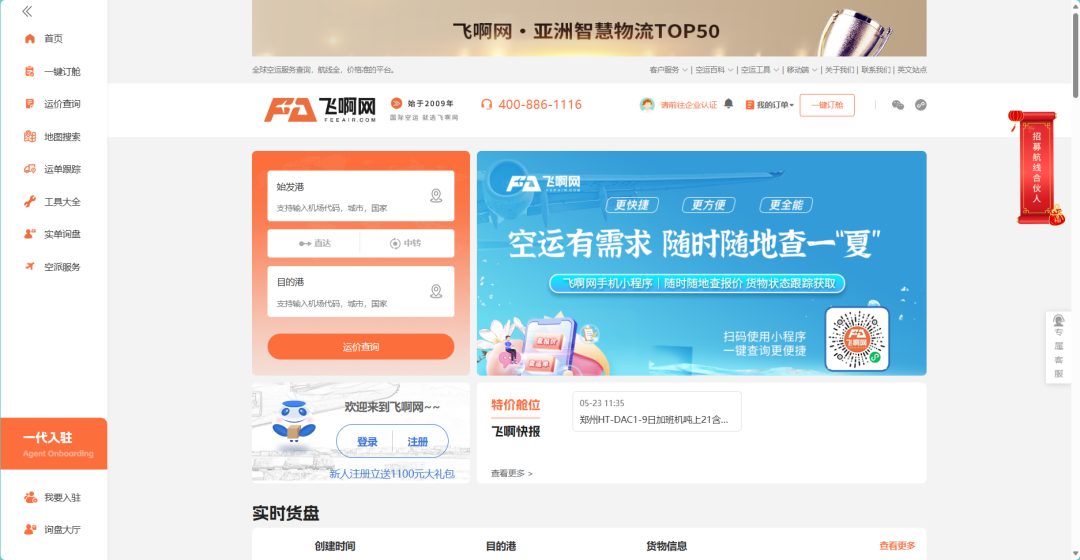Click the 询盘大厅 sidebar icon

30,530
